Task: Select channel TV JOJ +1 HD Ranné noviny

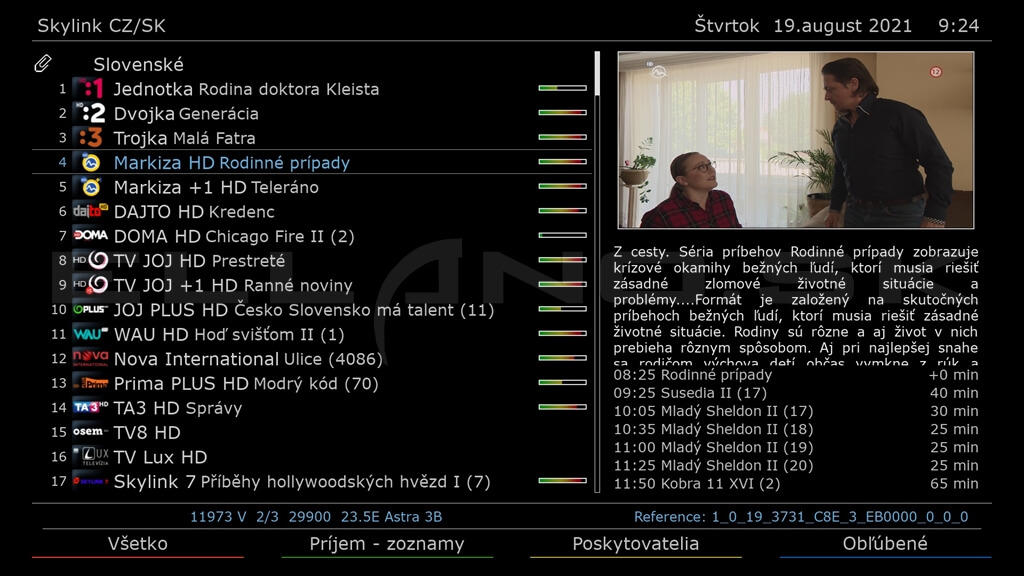Action: pyautogui.click(x=312, y=285)
